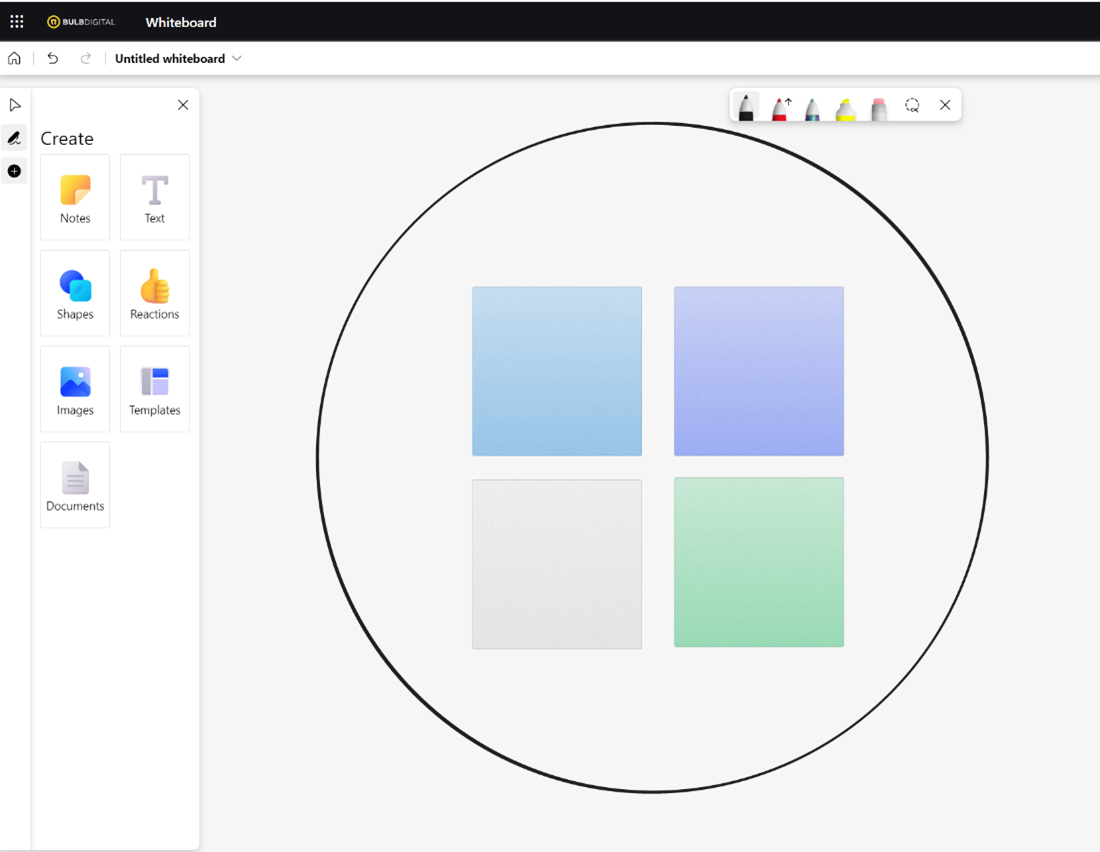Select the eraser tool
The height and width of the screenshot is (852, 1100).
pyautogui.click(x=879, y=108)
